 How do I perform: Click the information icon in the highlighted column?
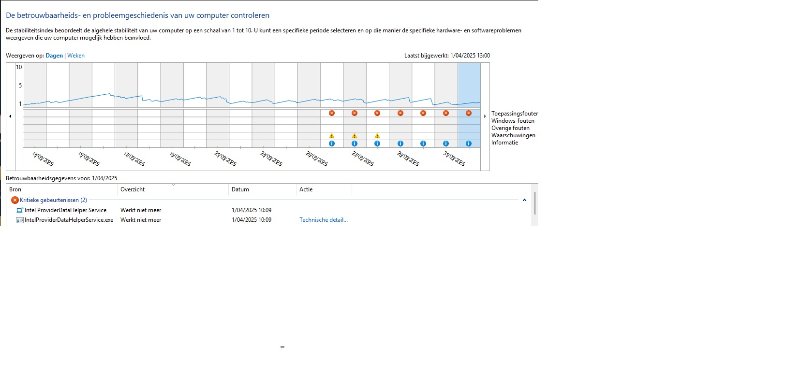pos(468,143)
